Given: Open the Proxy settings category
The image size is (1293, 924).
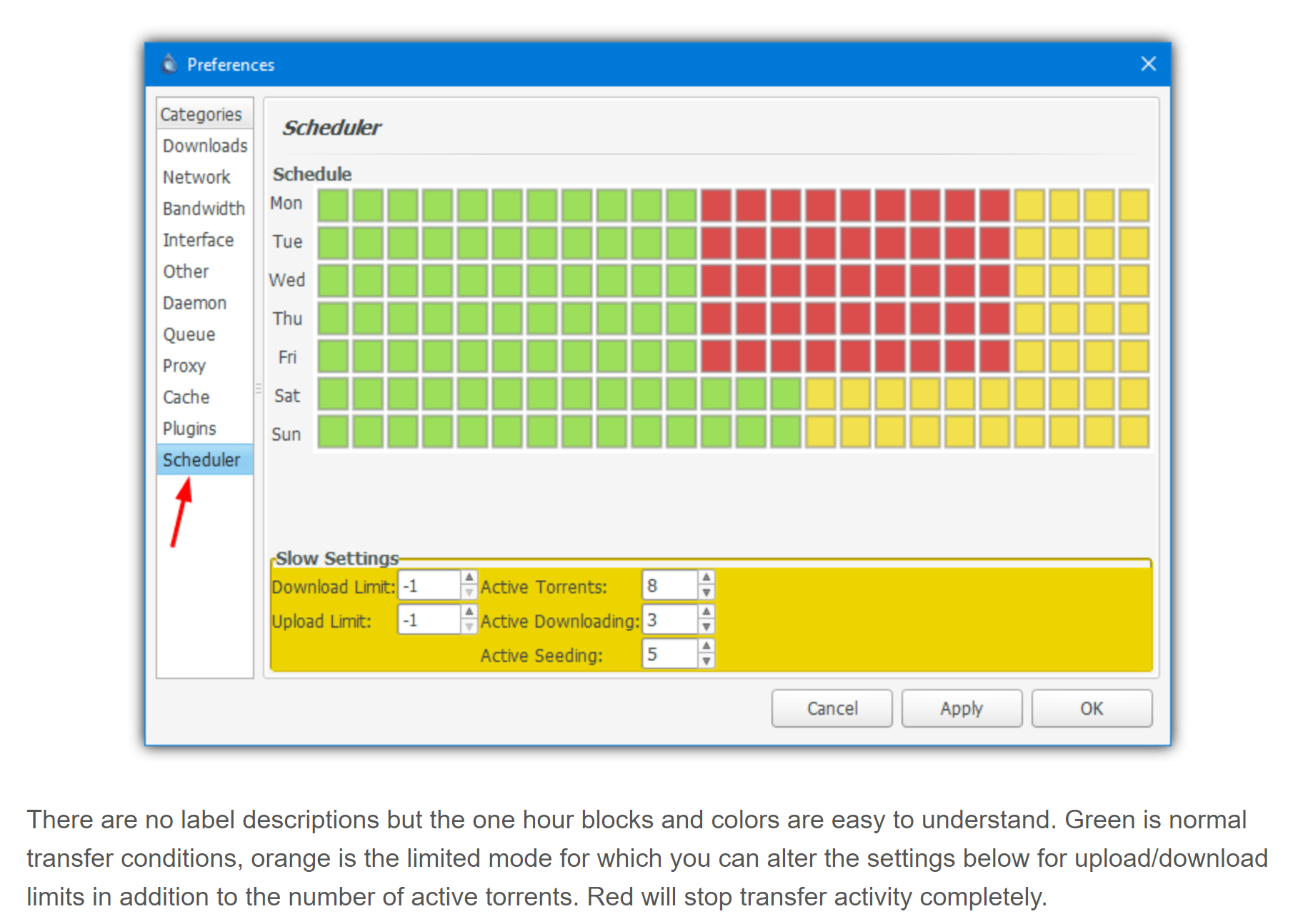Looking at the screenshot, I should click(x=184, y=366).
